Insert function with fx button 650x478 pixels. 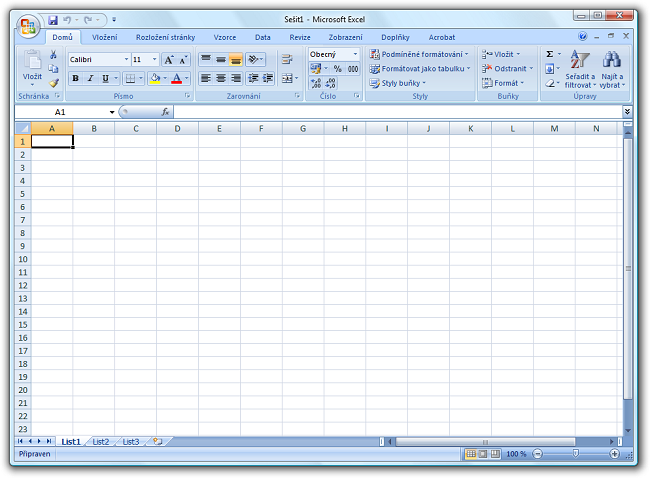click(165, 112)
